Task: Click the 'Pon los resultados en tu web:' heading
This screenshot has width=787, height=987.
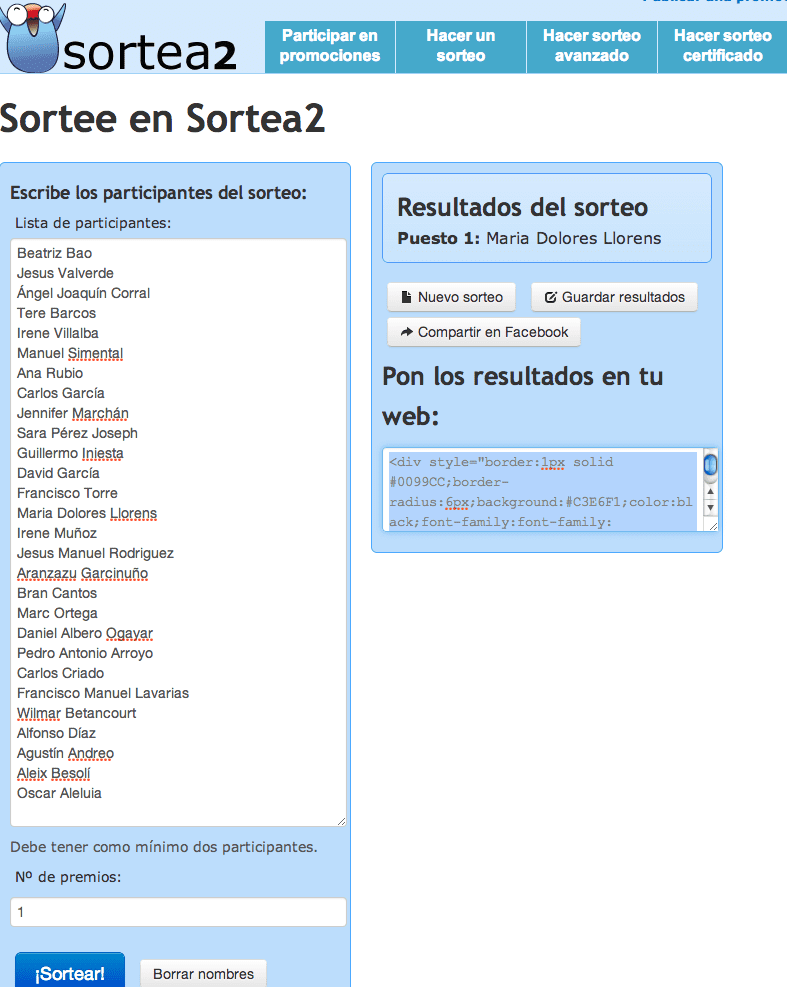Action: [x=523, y=396]
